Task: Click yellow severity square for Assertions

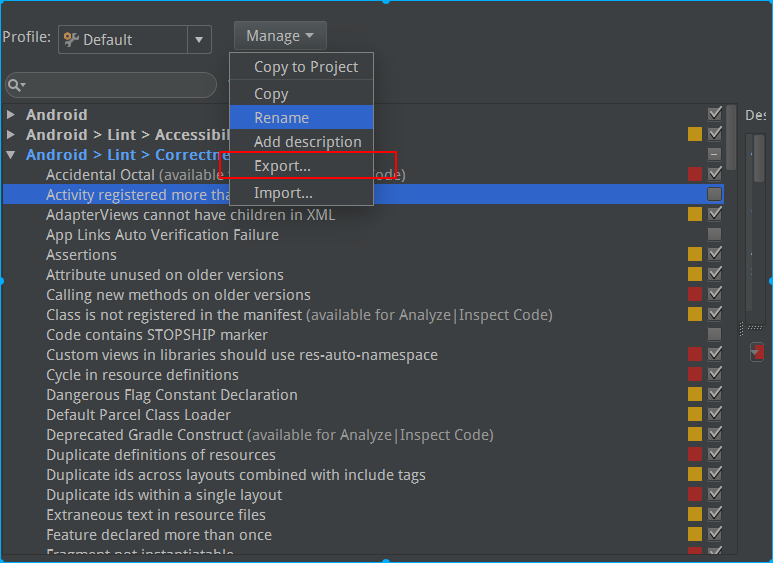Action: pyautogui.click(x=695, y=255)
